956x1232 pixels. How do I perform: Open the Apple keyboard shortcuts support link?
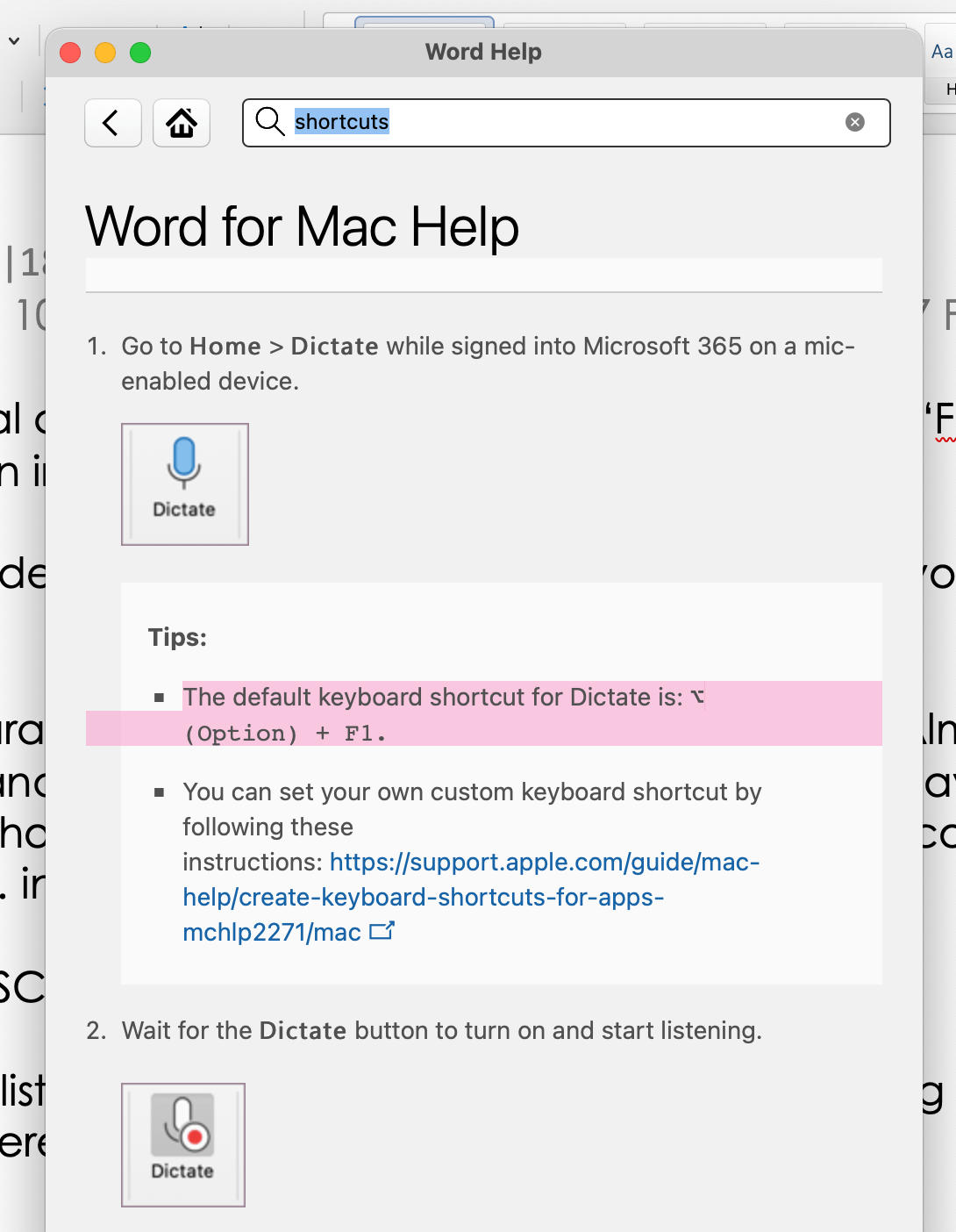(x=471, y=897)
